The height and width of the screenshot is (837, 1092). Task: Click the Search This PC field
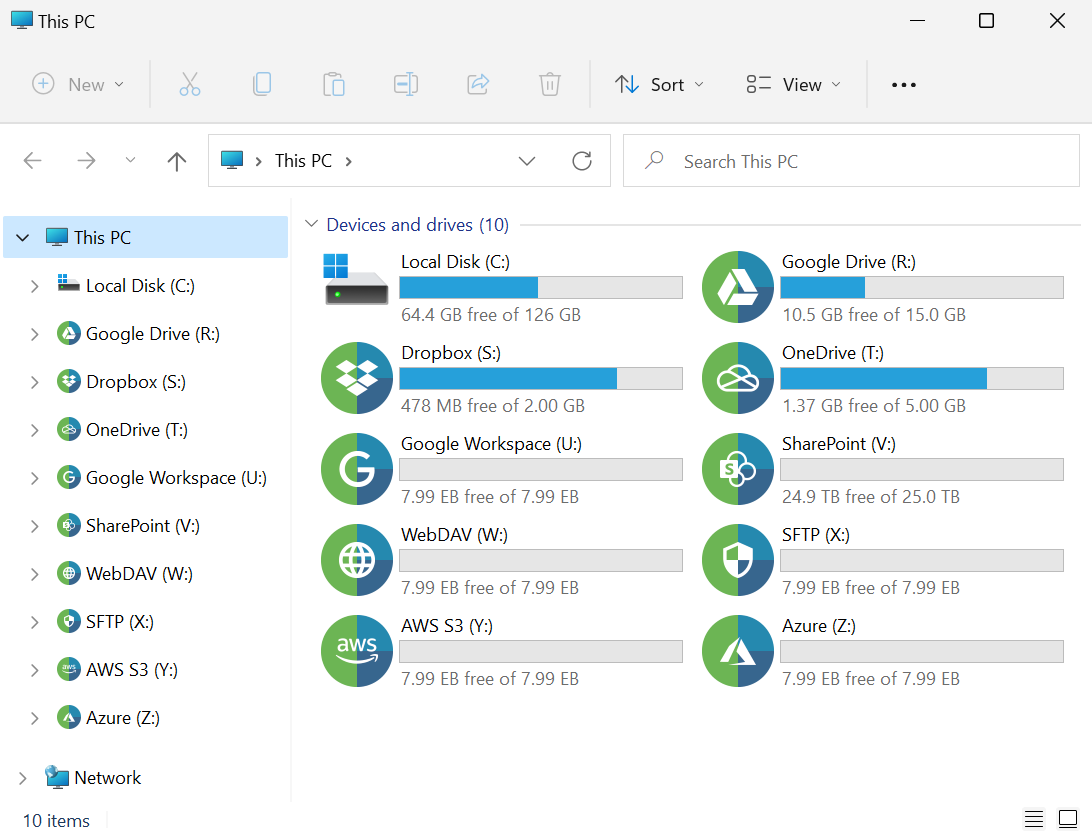850,161
